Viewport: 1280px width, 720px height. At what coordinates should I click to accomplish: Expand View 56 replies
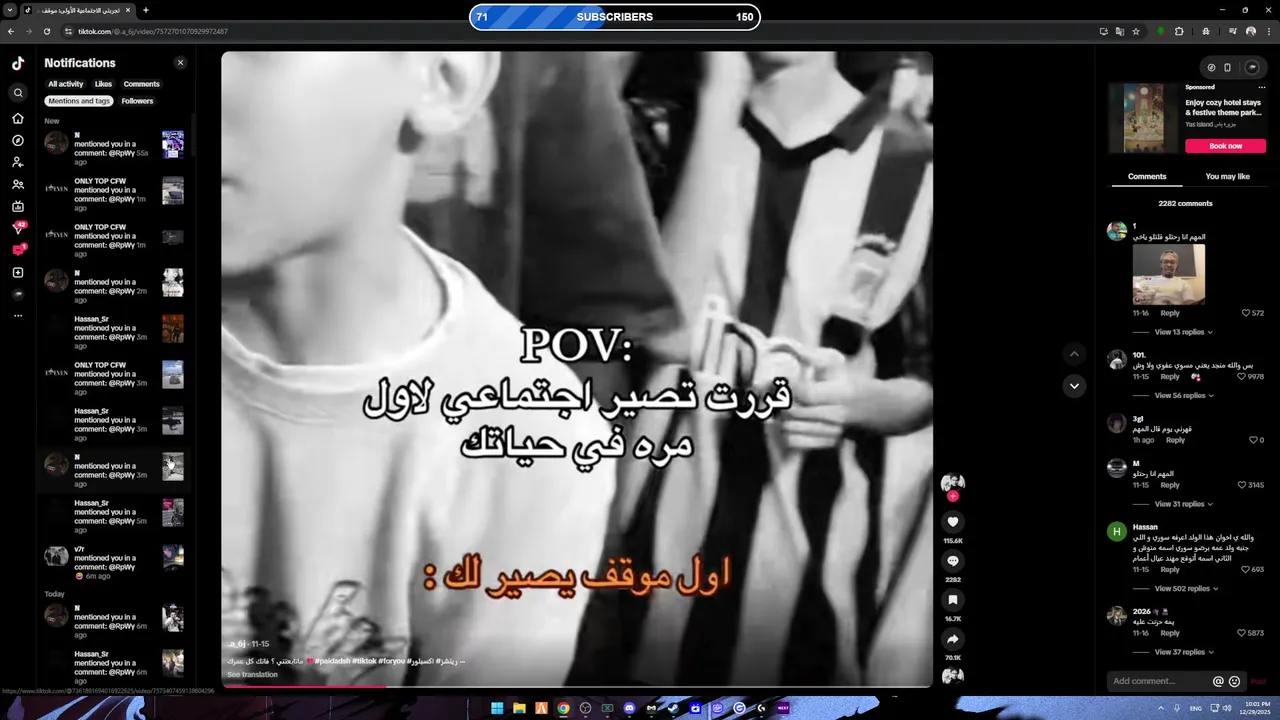(x=1183, y=396)
